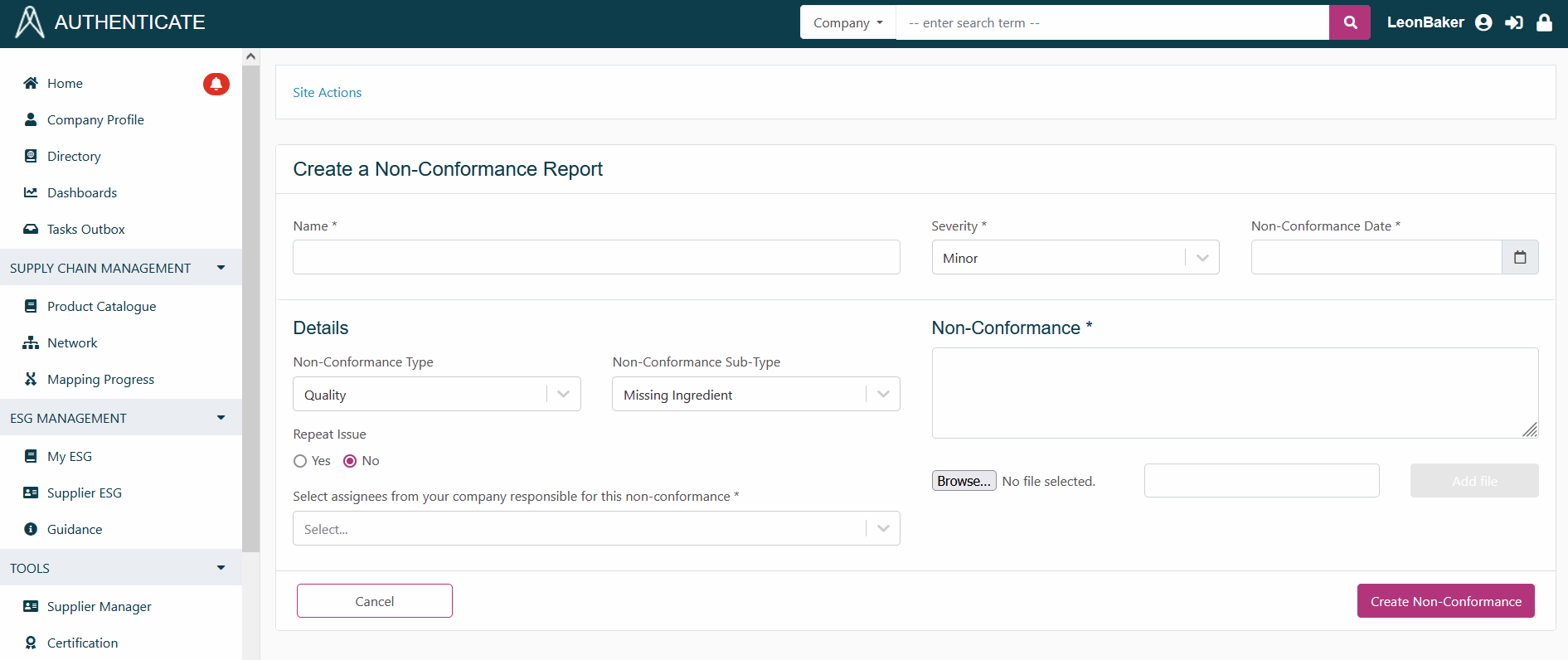
Task: Go to Supplier ESG page
Action: [x=84, y=493]
